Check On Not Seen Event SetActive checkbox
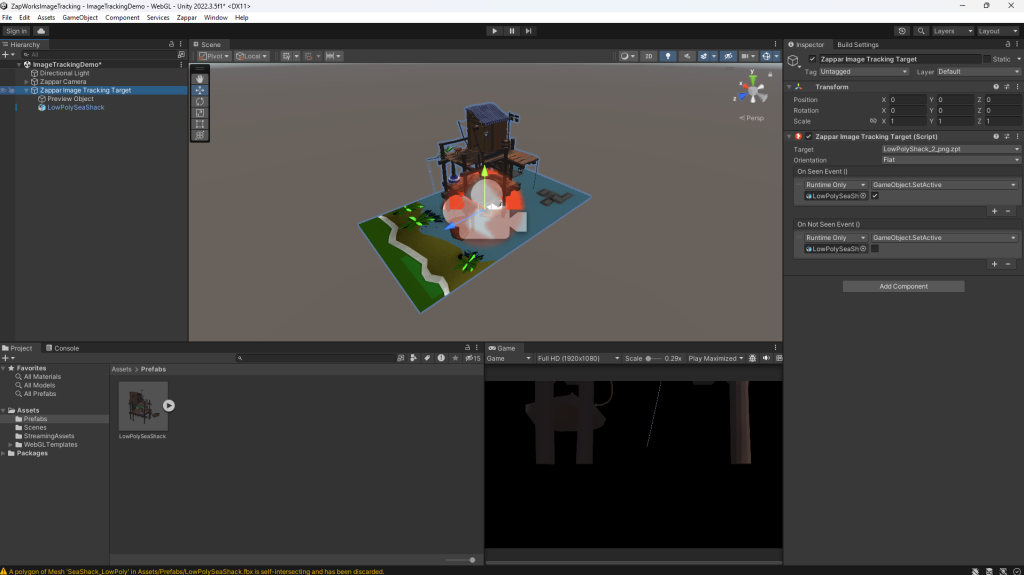 (x=875, y=249)
